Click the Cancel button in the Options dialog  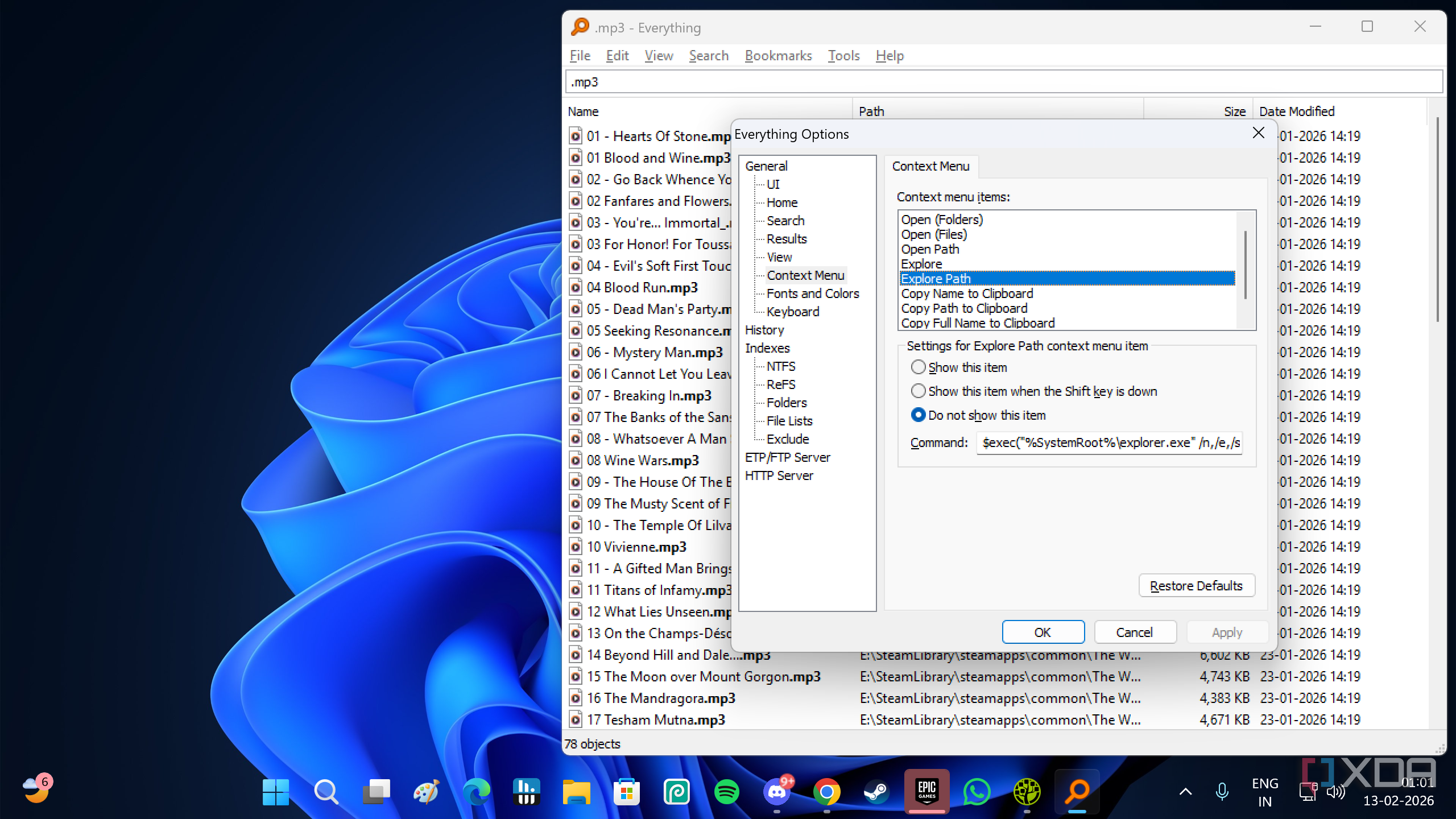1135,632
